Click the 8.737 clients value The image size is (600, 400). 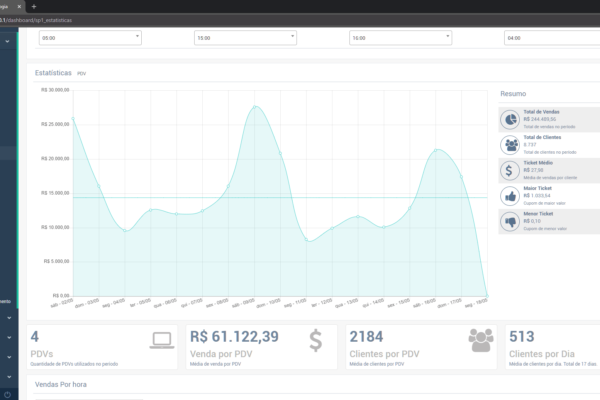pos(530,145)
